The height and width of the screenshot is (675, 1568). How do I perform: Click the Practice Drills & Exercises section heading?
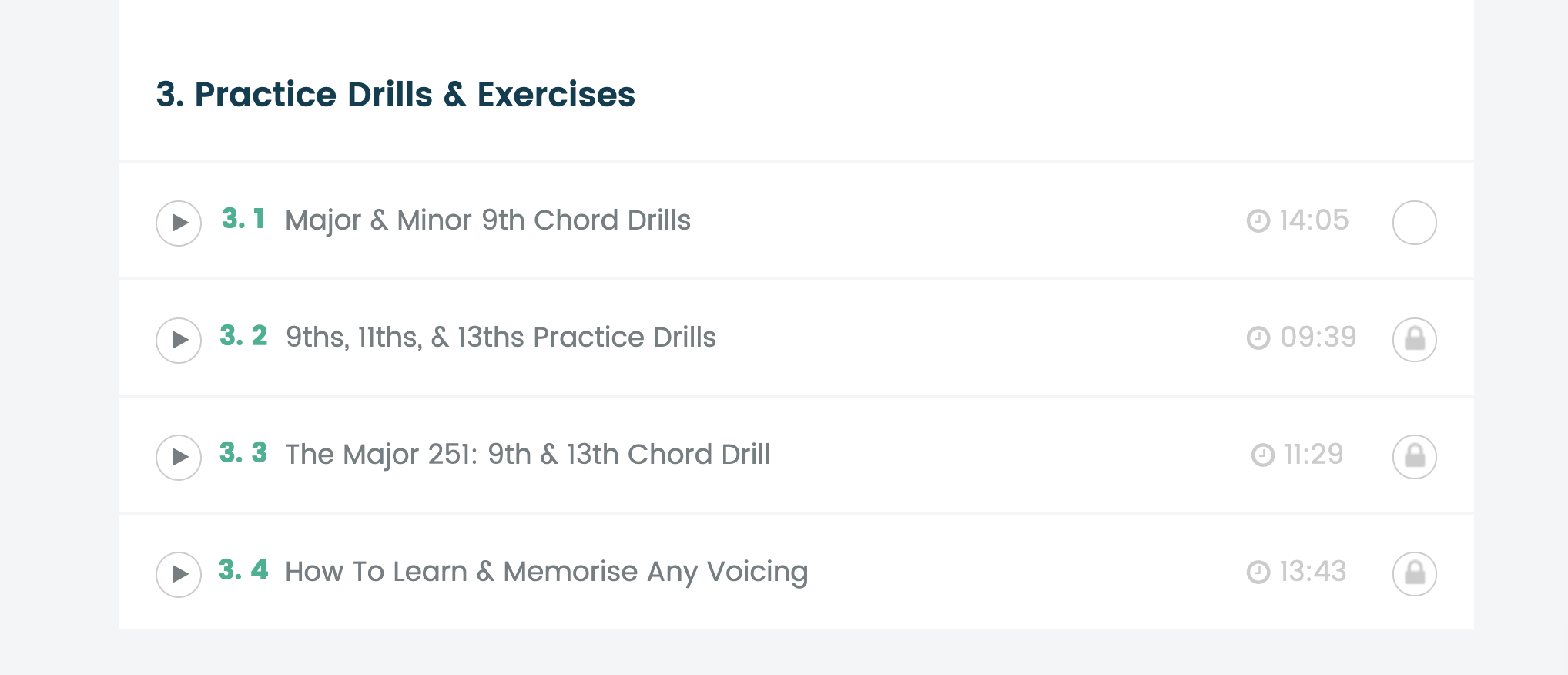pyautogui.click(x=396, y=95)
